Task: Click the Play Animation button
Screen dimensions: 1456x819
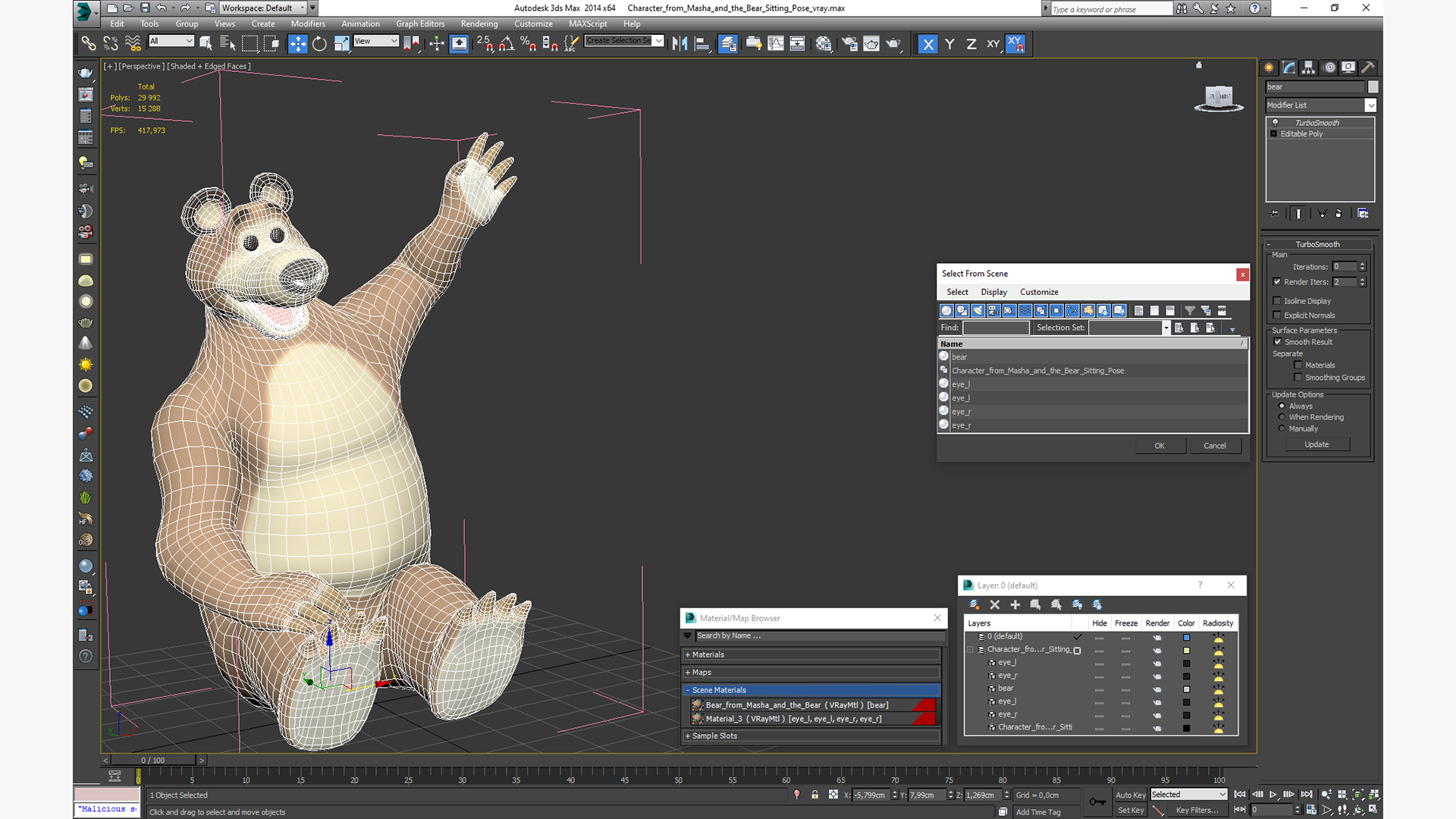Action: pyautogui.click(x=1273, y=794)
